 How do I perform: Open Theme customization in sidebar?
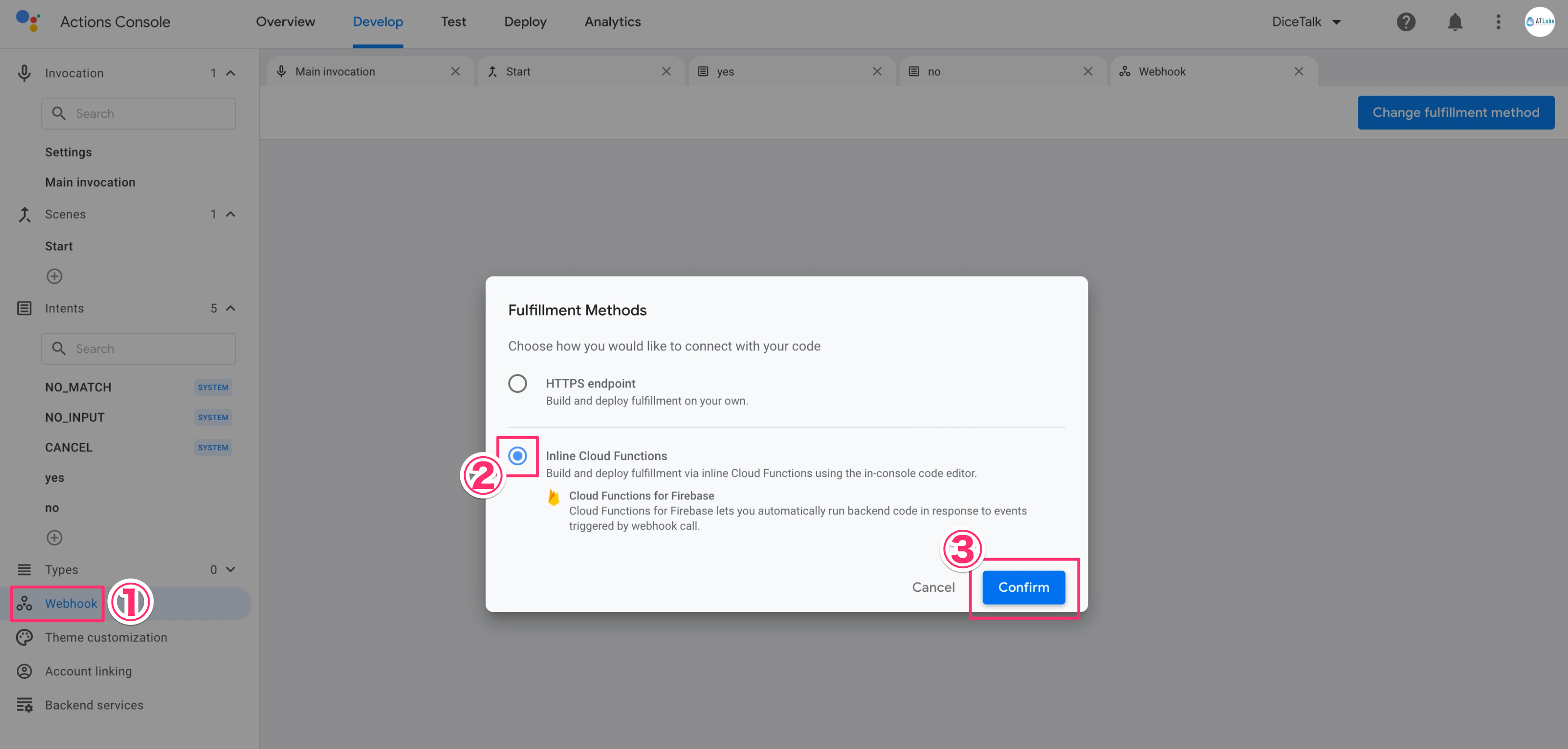pyautogui.click(x=106, y=637)
